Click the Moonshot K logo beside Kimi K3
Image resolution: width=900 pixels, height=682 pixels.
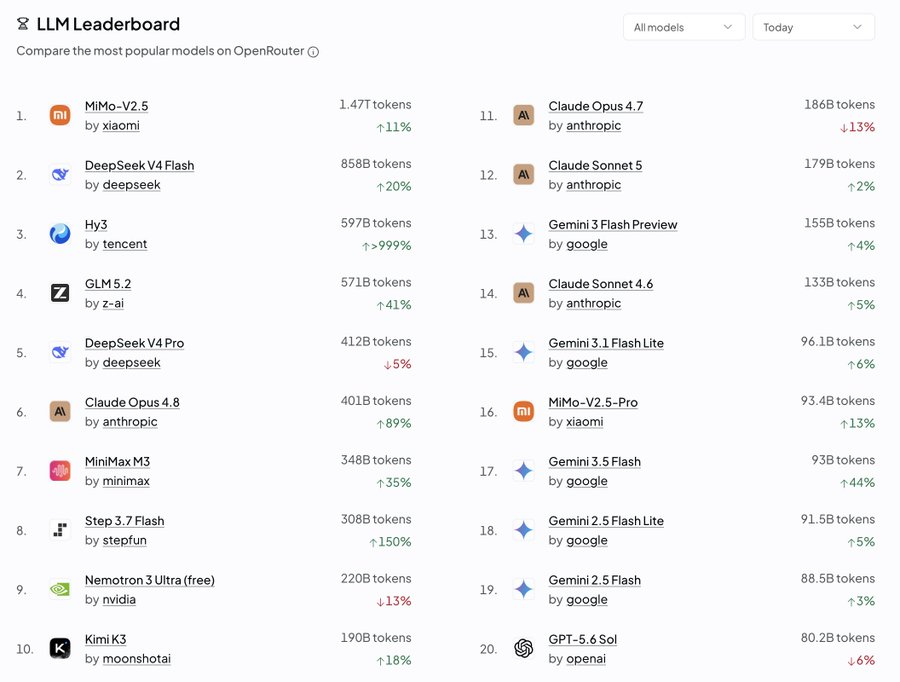point(60,648)
